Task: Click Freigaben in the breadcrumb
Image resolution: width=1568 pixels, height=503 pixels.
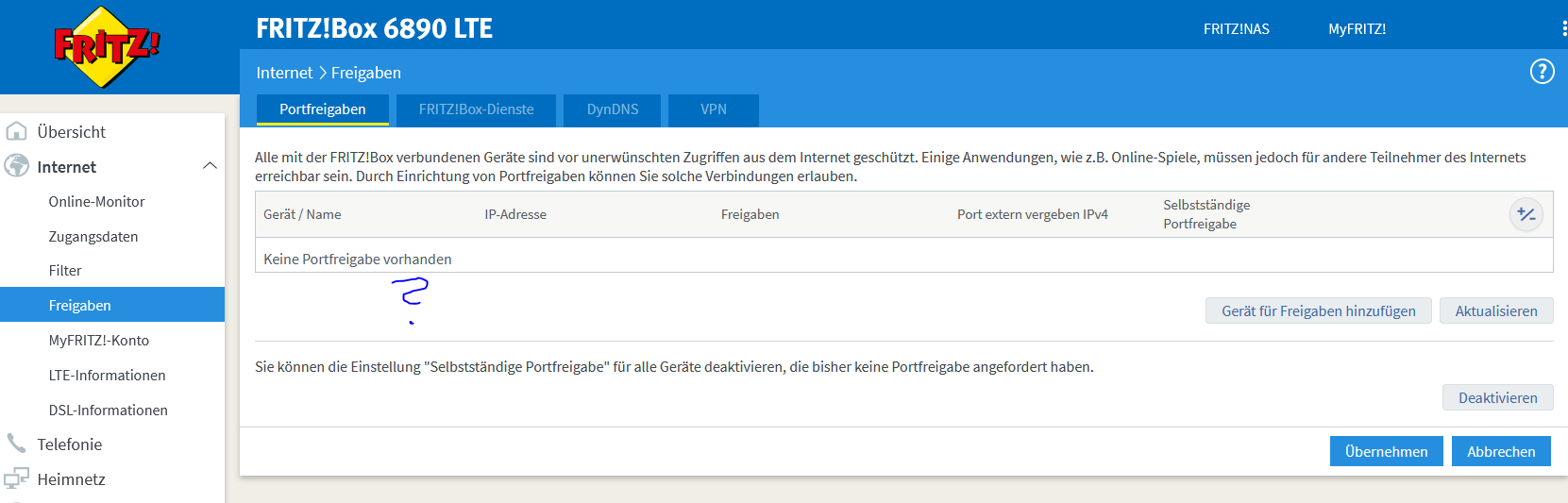Action: click(x=366, y=73)
